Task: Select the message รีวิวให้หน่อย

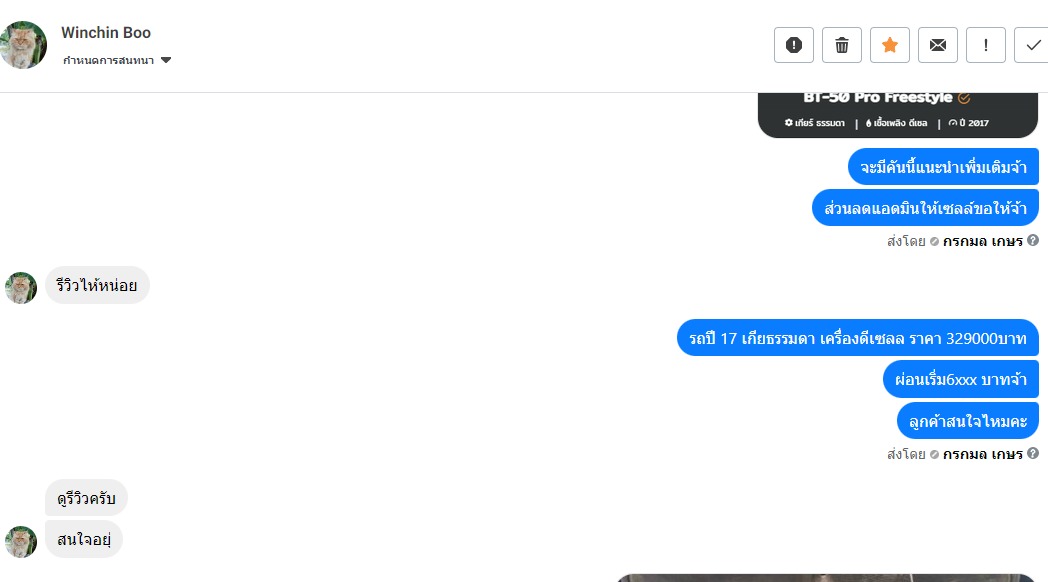Action: click(97, 285)
